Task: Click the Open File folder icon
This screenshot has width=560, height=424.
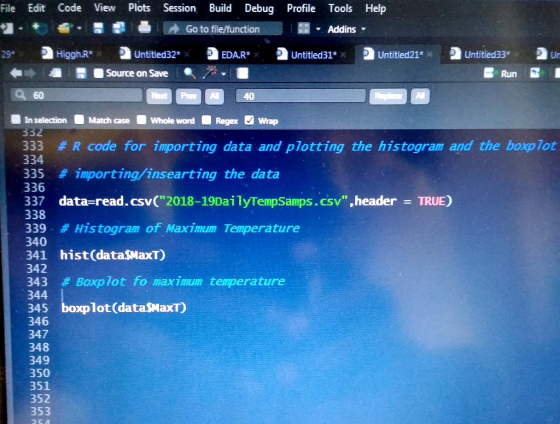Action: pyautogui.click(x=64, y=28)
